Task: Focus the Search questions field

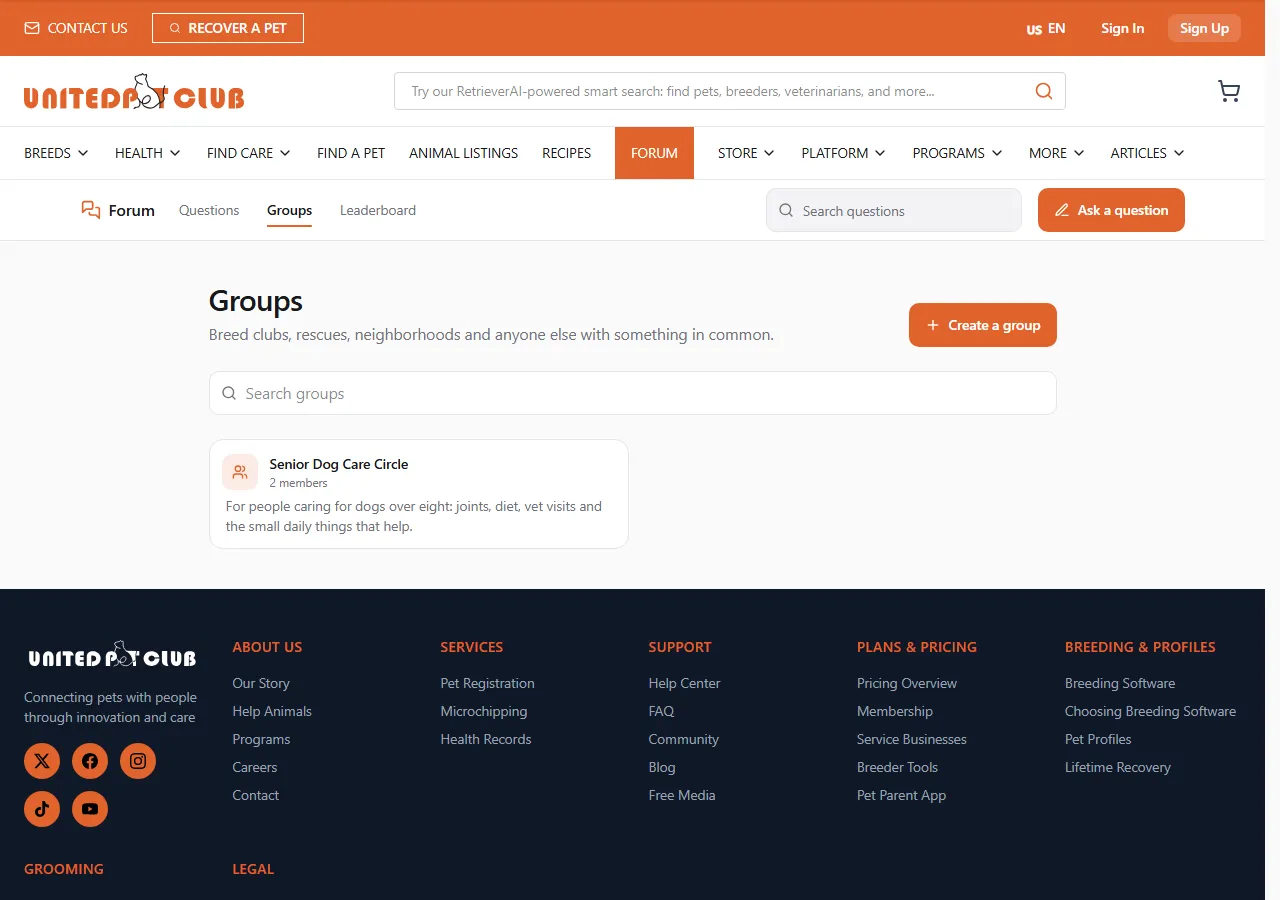Action: [894, 210]
